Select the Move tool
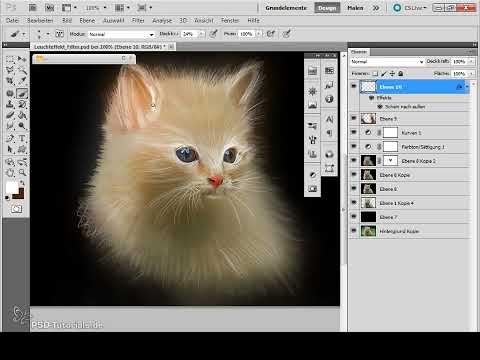 pyautogui.click(x=22, y=59)
